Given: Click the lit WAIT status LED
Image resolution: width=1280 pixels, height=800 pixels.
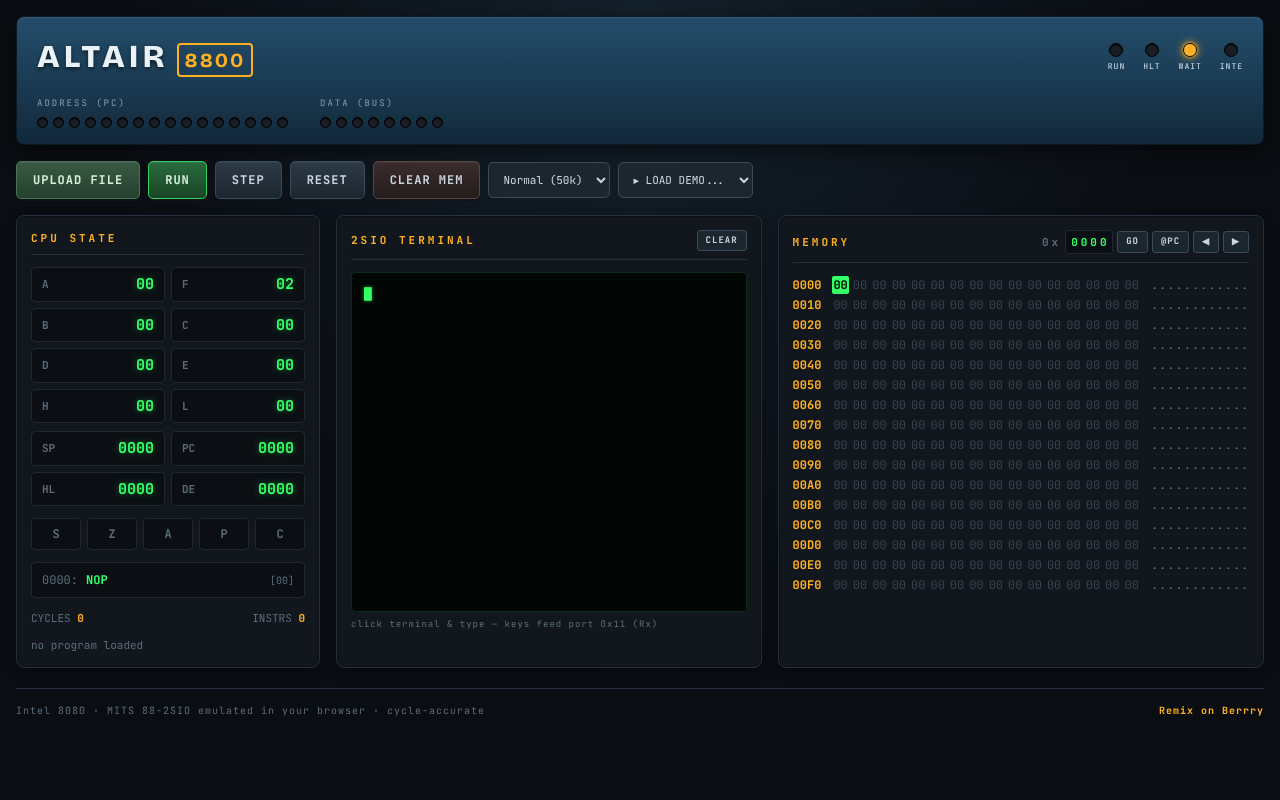Looking at the screenshot, I should tap(1190, 50).
